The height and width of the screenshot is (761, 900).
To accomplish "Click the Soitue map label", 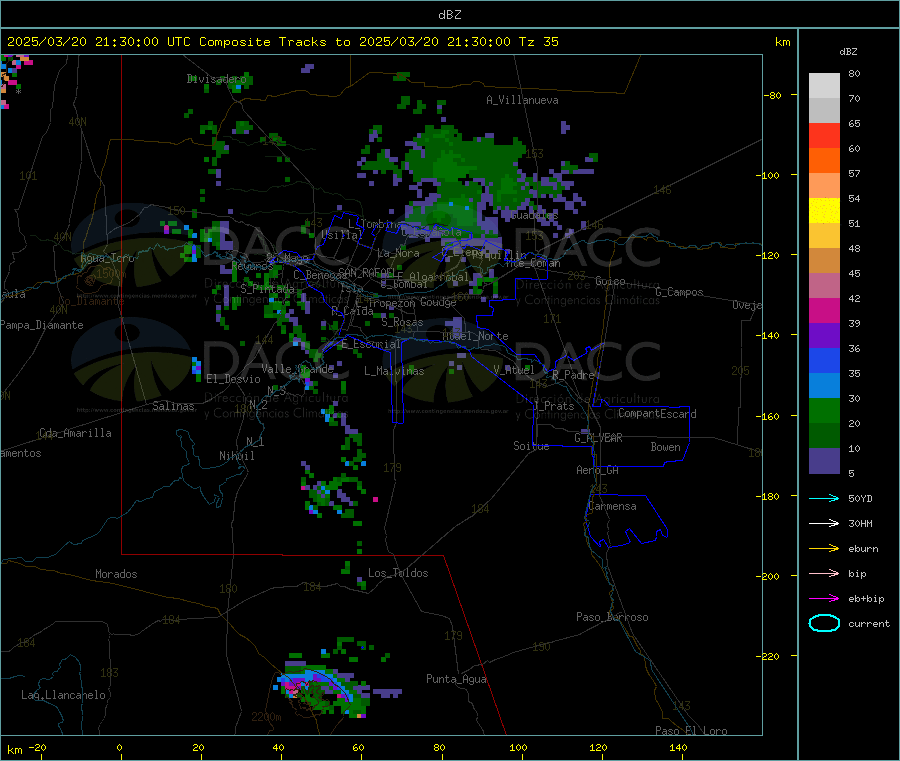I will click(531, 446).
